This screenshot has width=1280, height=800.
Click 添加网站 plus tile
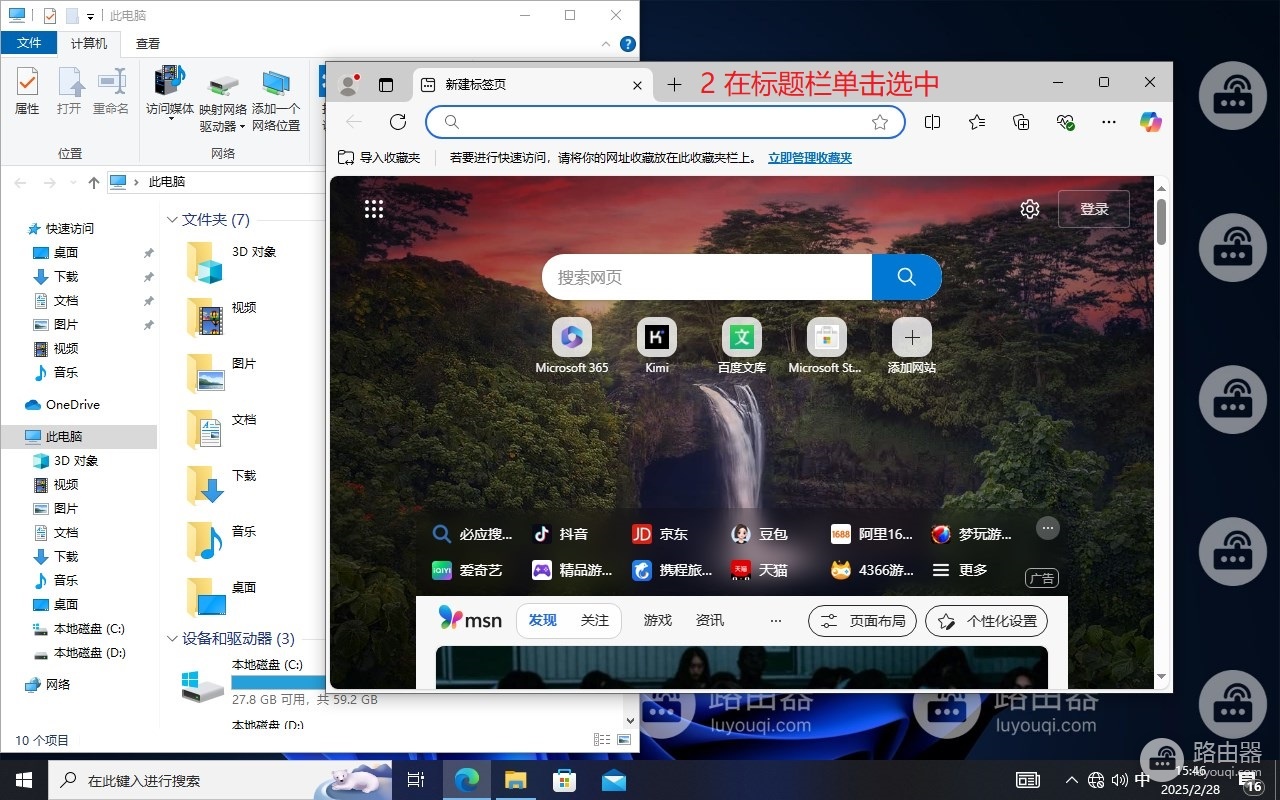point(912,347)
